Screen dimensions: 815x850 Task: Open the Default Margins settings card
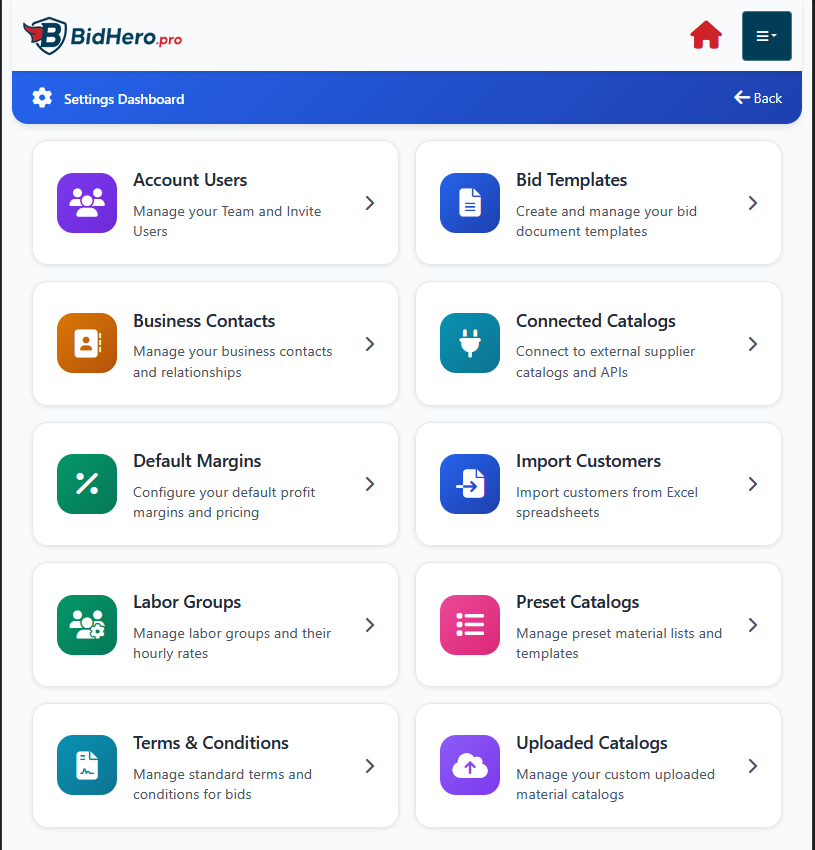pyautogui.click(x=215, y=484)
